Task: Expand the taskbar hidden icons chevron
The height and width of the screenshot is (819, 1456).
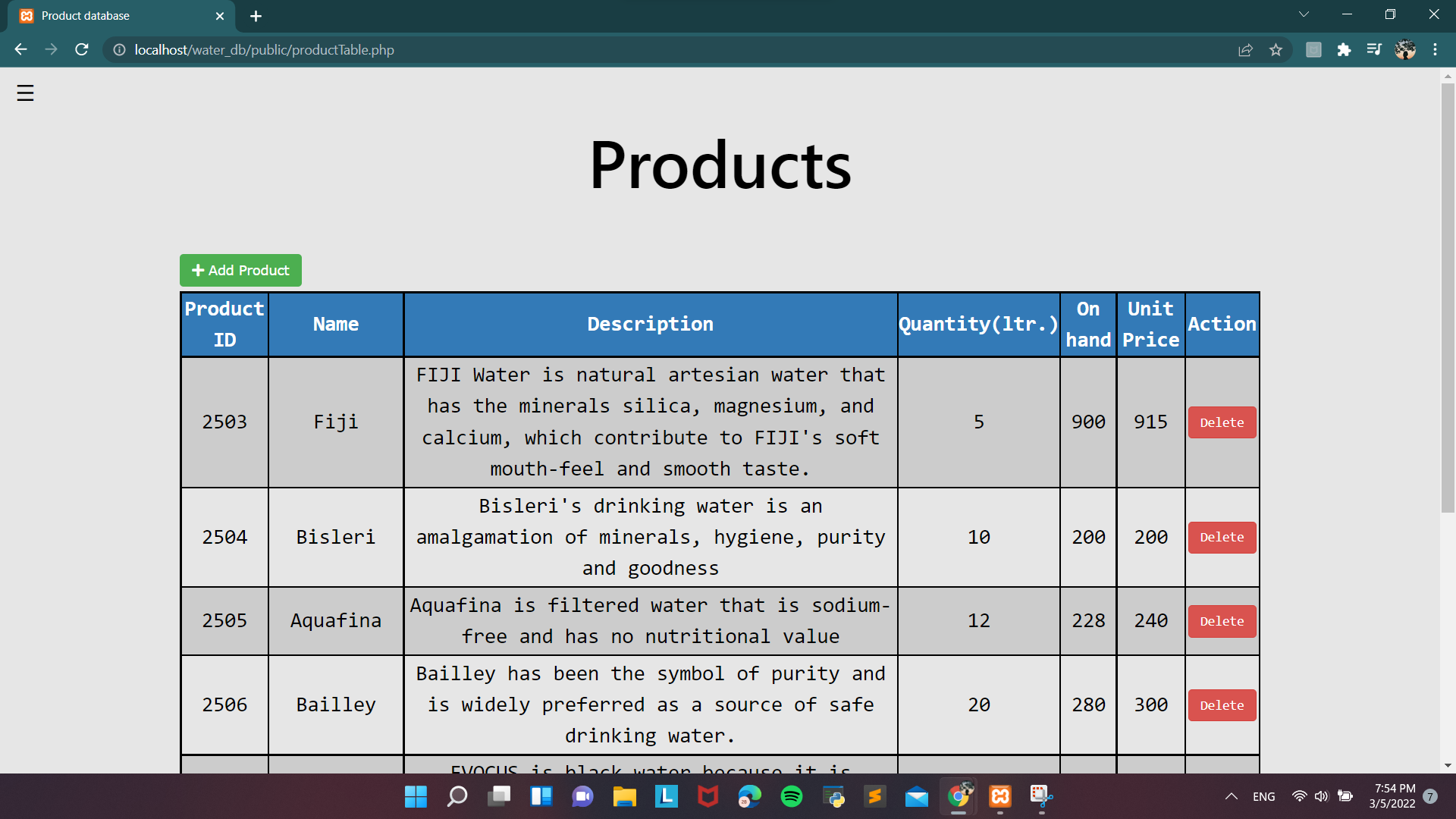Action: [x=1231, y=796]
